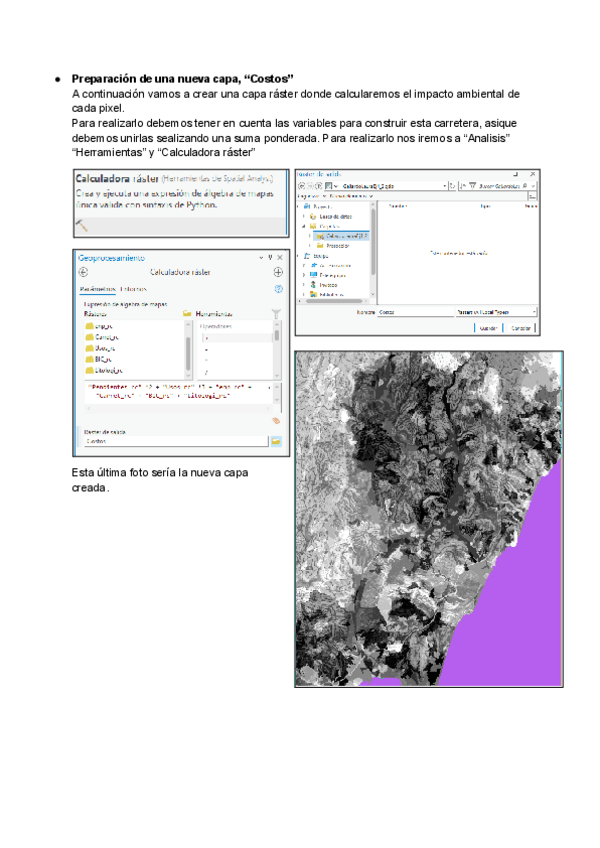The height and width of the screenshot is (848, 600).
Task: Click the plus icon next to Calculadora ráster title
Action: tap(278, 272)
